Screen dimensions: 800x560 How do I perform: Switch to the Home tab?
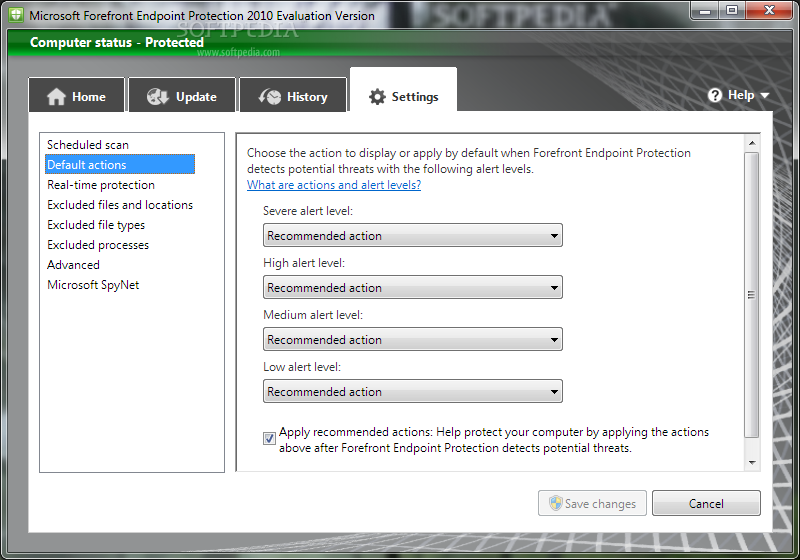tap(77, 95)
